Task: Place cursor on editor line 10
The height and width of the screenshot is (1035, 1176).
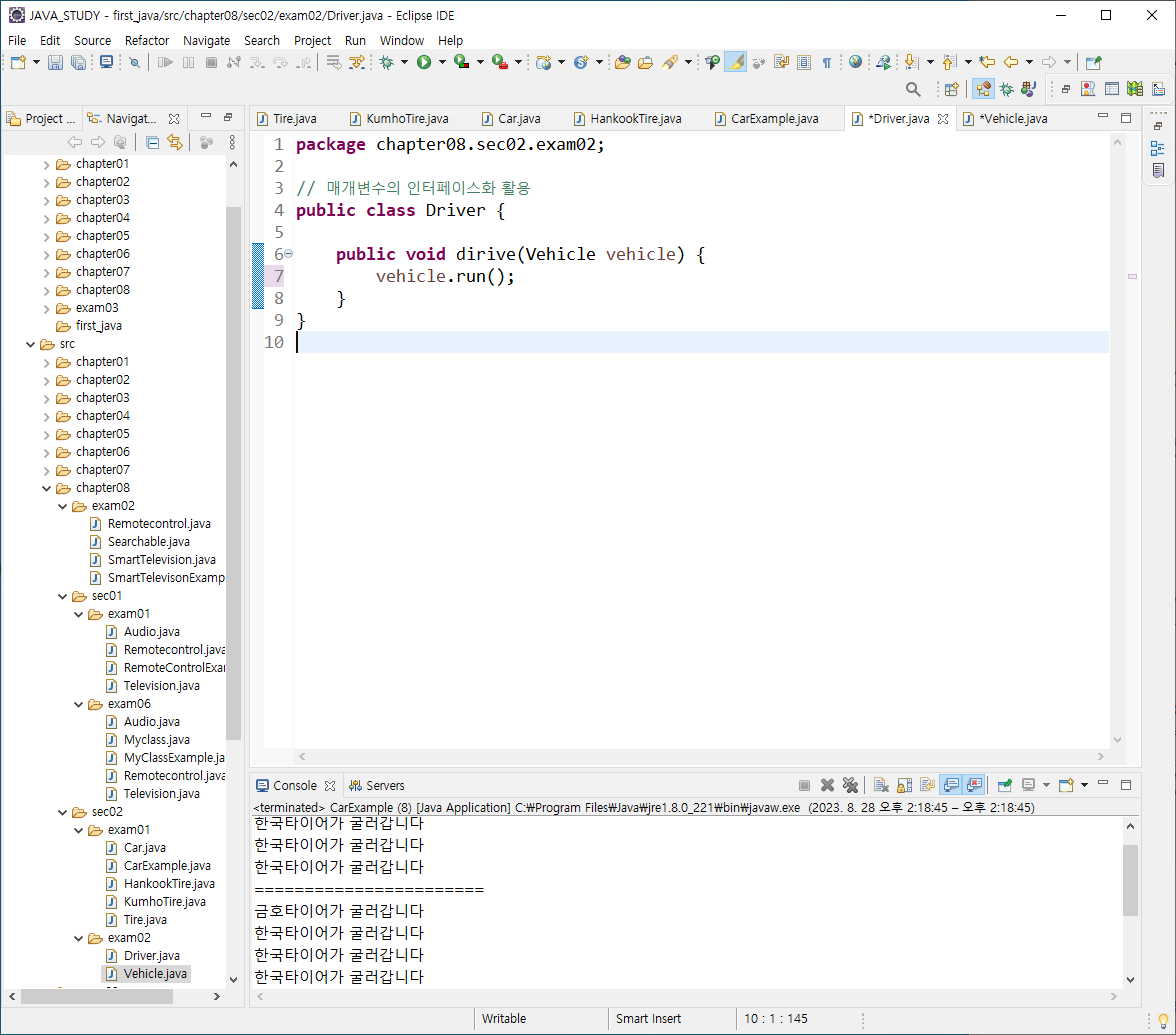Action: [701, 342]
